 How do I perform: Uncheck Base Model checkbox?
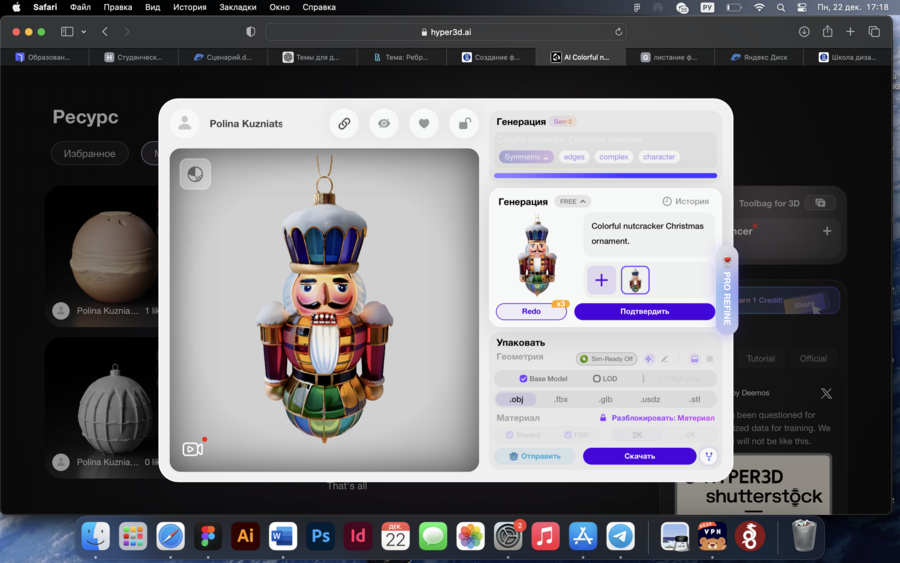click(x=523, y=379)
